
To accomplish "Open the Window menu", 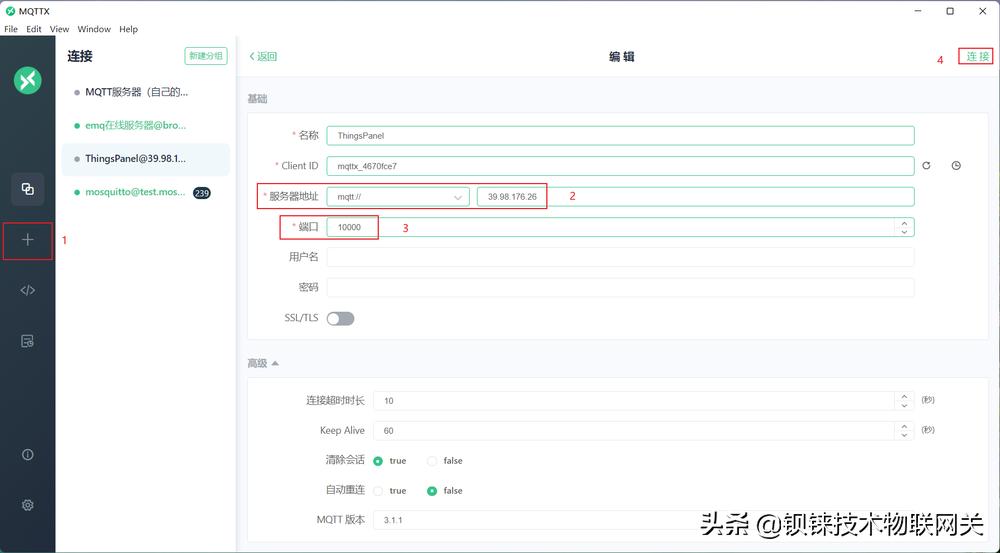I will coord(94,29).
